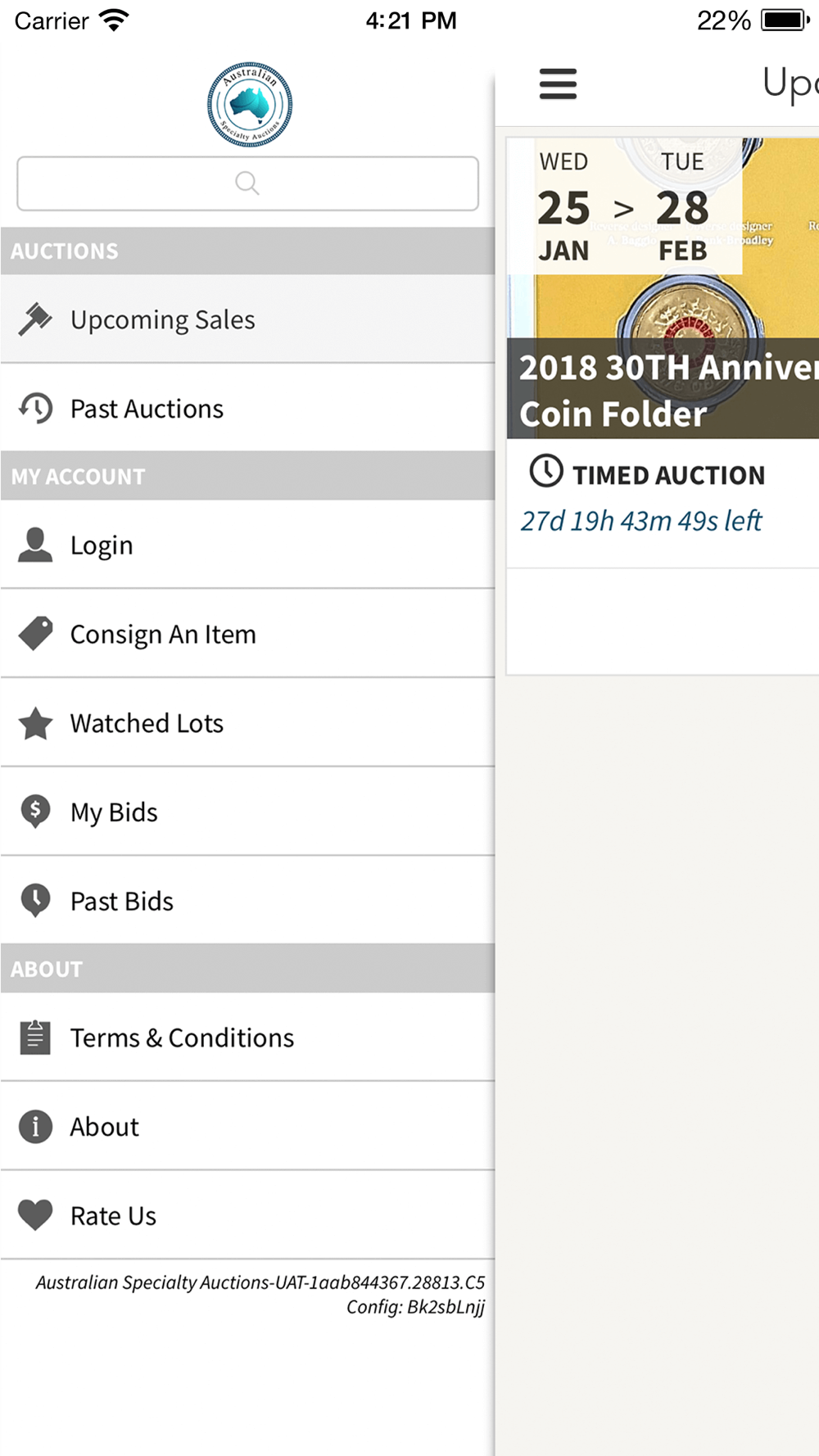The height and width of the screenshot is (1456, 819).
Task: Tap the Timed Auction label
Action: click(x=668, y=475)
